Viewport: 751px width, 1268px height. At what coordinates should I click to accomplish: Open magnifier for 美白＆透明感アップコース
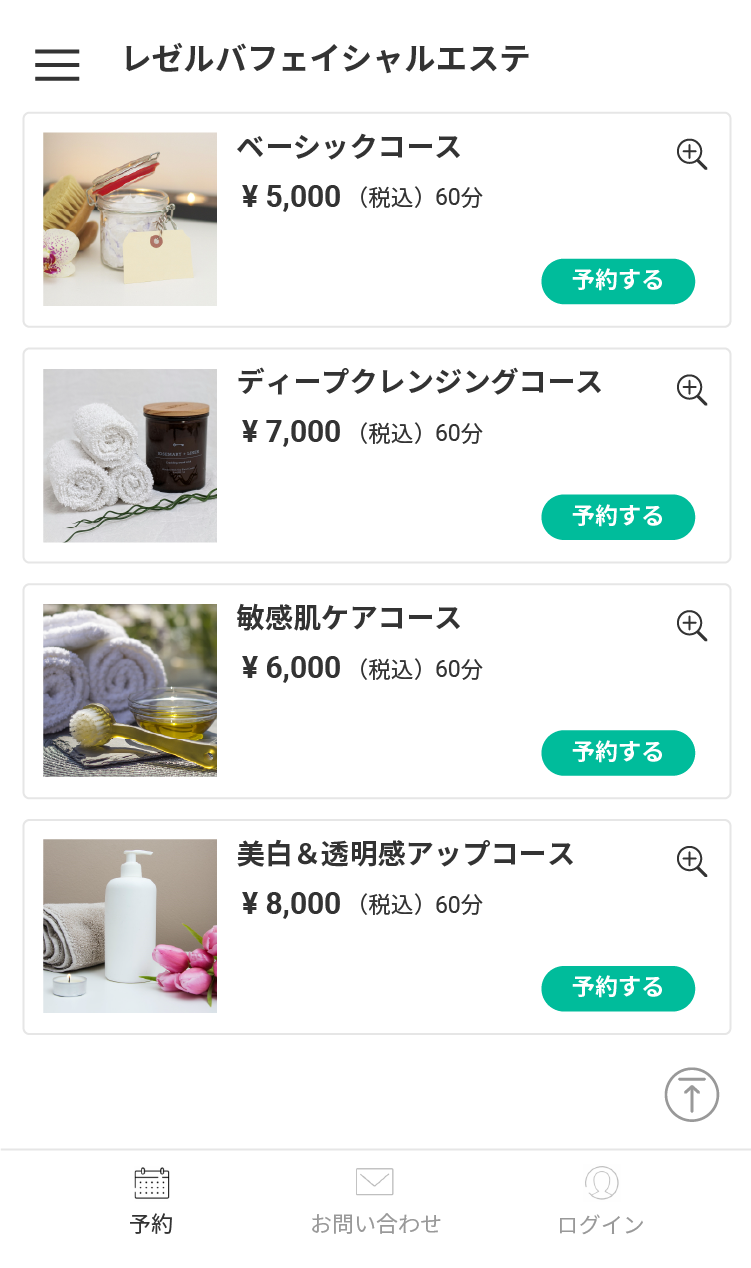click(692, 861)
